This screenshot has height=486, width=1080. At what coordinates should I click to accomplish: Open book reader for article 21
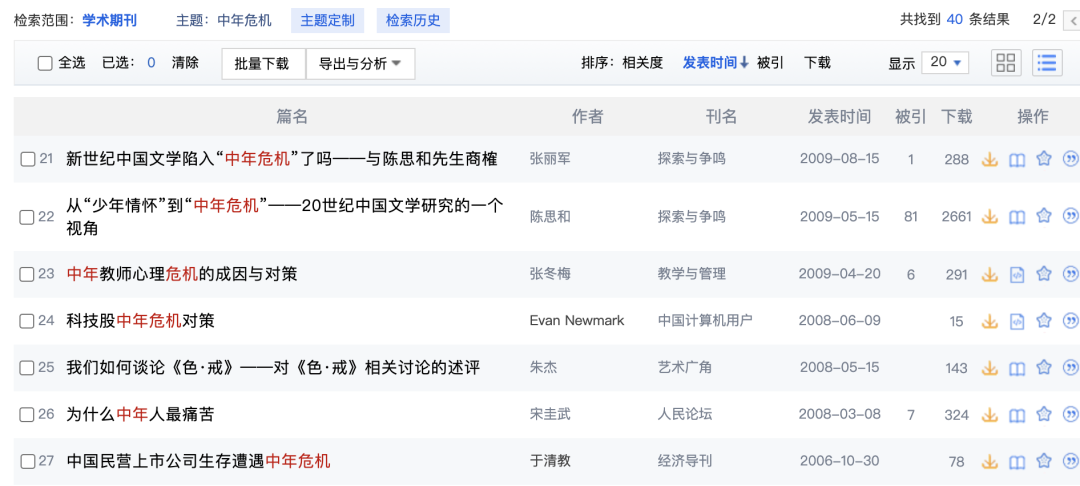[1017, 160]
